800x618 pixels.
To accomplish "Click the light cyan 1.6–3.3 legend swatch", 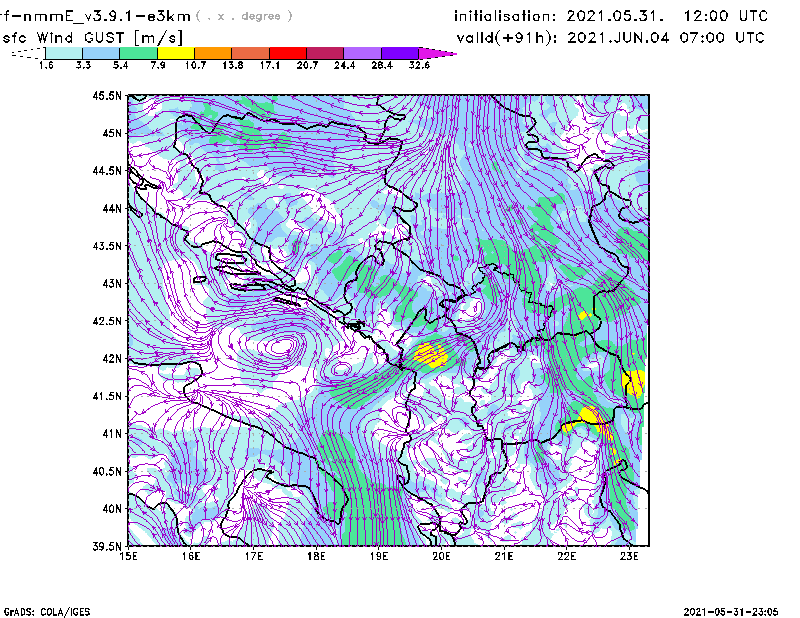I will [x=64, y=53].
